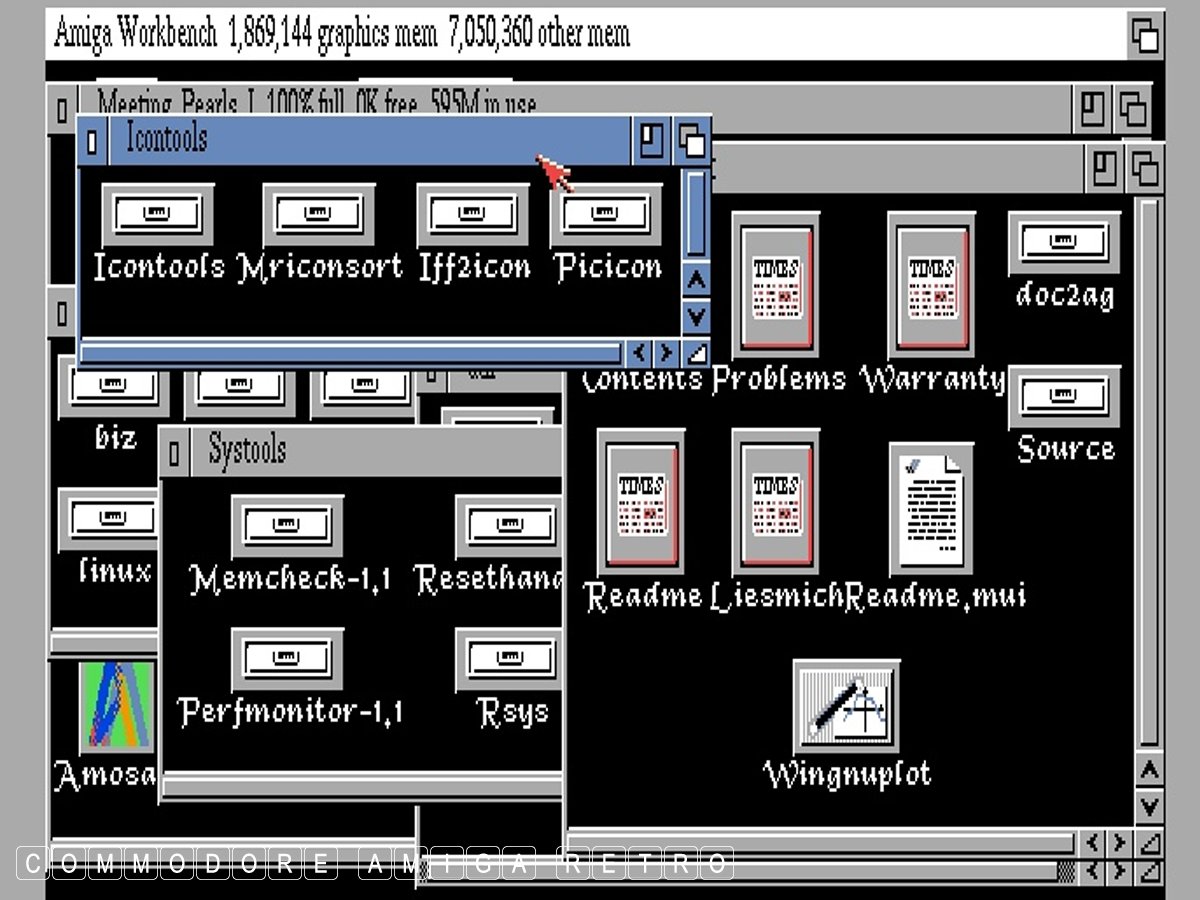The image size is (1200, 900).
Task: Open the Iff2icon drawer
Action: 472,215
